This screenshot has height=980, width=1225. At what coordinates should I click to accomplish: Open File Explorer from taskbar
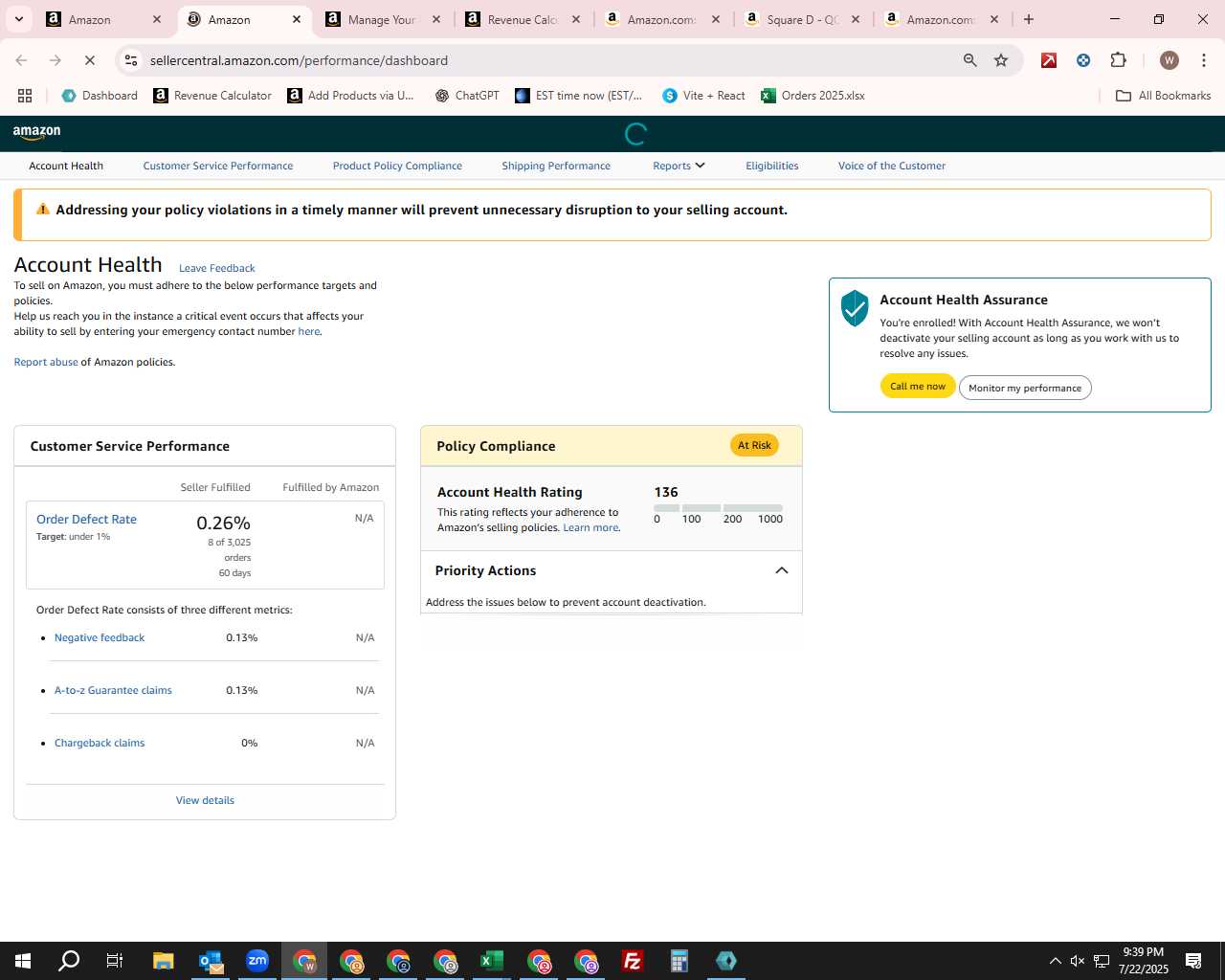pos(163,961)
